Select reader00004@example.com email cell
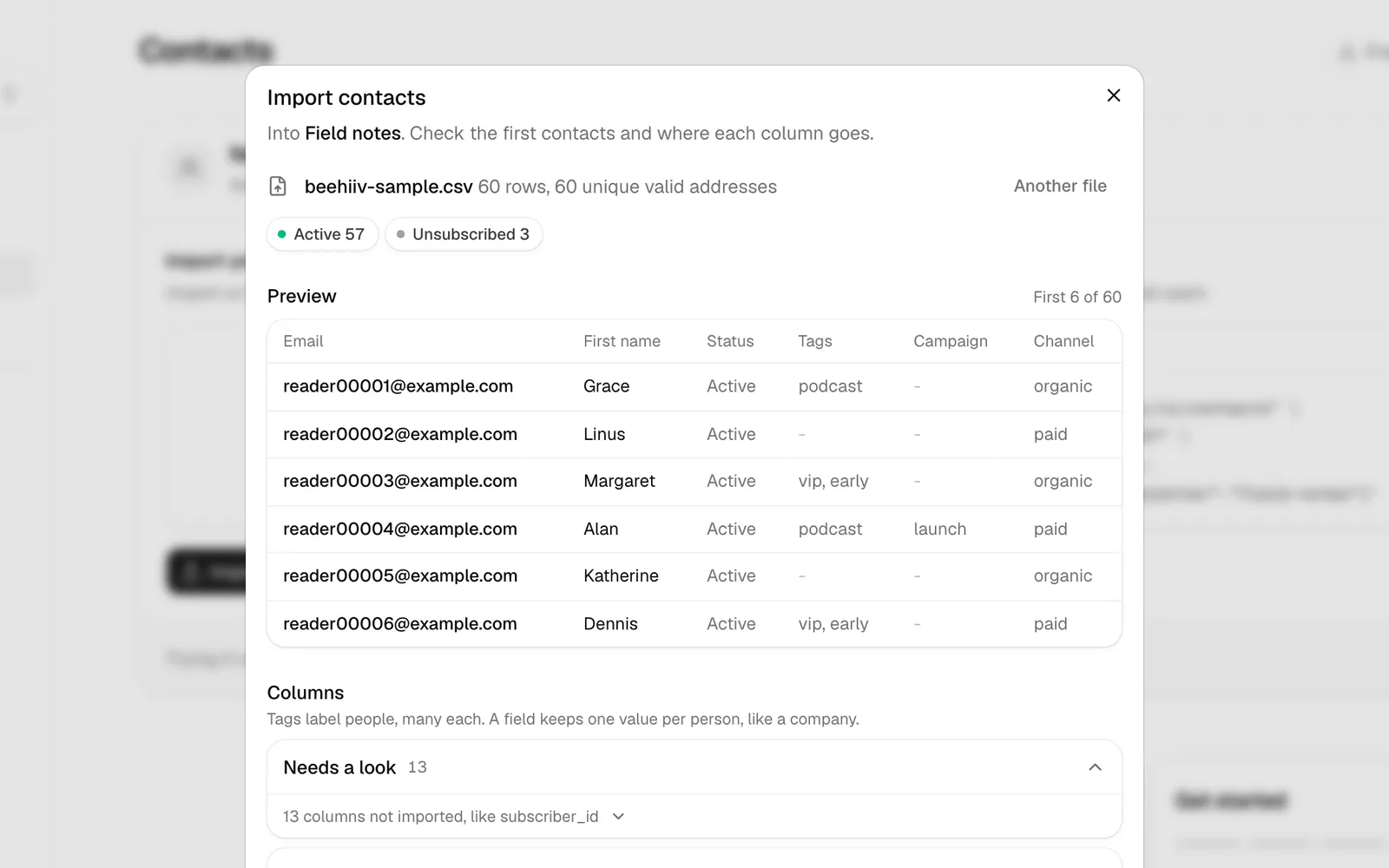1389x868 pixels. click(x=400, y=529)
